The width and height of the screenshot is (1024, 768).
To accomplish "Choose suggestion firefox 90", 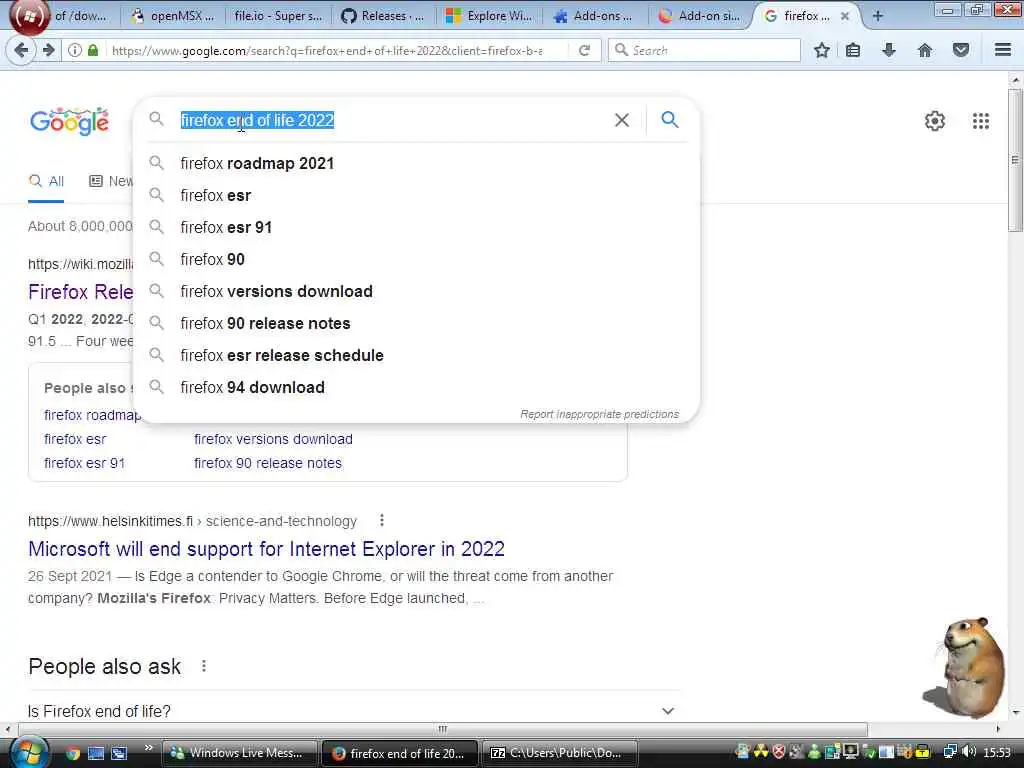I will click(417, 259).
